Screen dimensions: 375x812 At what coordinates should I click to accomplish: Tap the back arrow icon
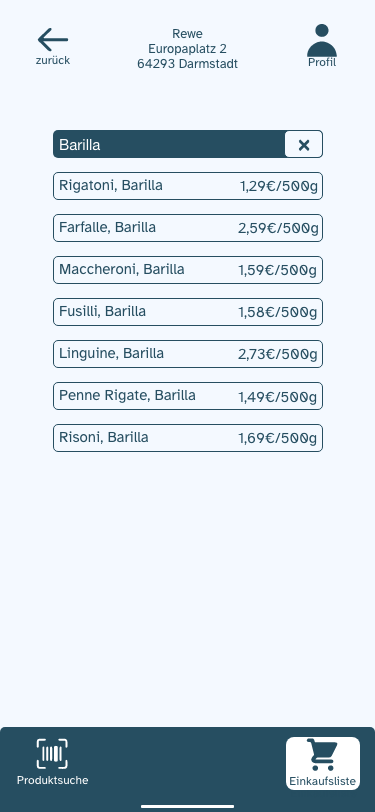pyautogui.click(x=53, y=40)
